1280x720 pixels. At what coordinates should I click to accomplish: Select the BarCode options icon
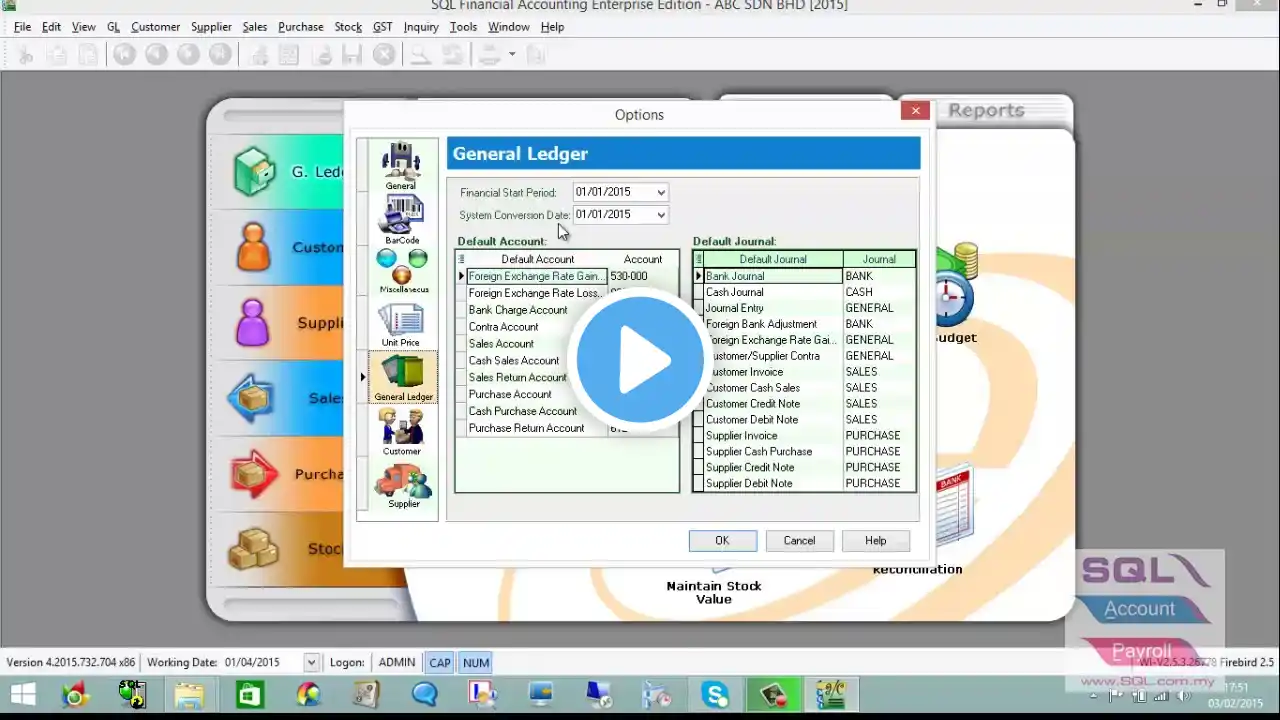point(402,219)
